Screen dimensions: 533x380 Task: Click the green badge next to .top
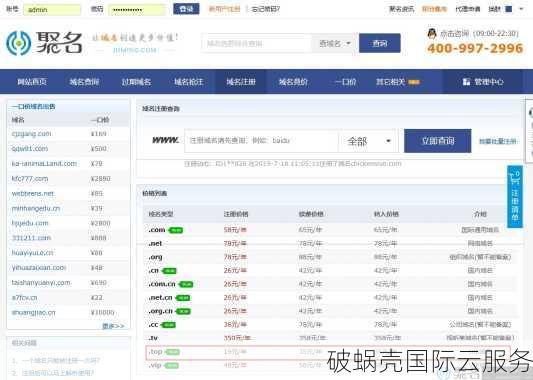[x=172, y=352]
